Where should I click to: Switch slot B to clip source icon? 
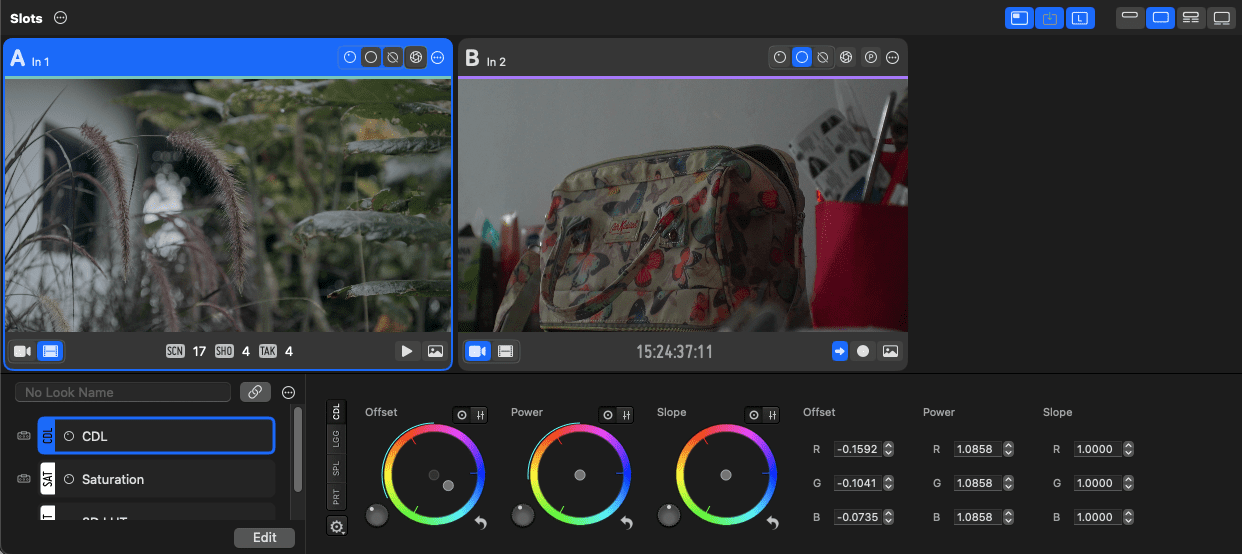point(506,351)
